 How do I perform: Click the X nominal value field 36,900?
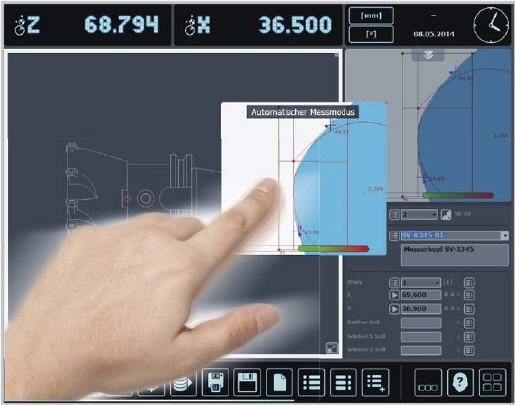pyautogui.click(x=421, y=309)
